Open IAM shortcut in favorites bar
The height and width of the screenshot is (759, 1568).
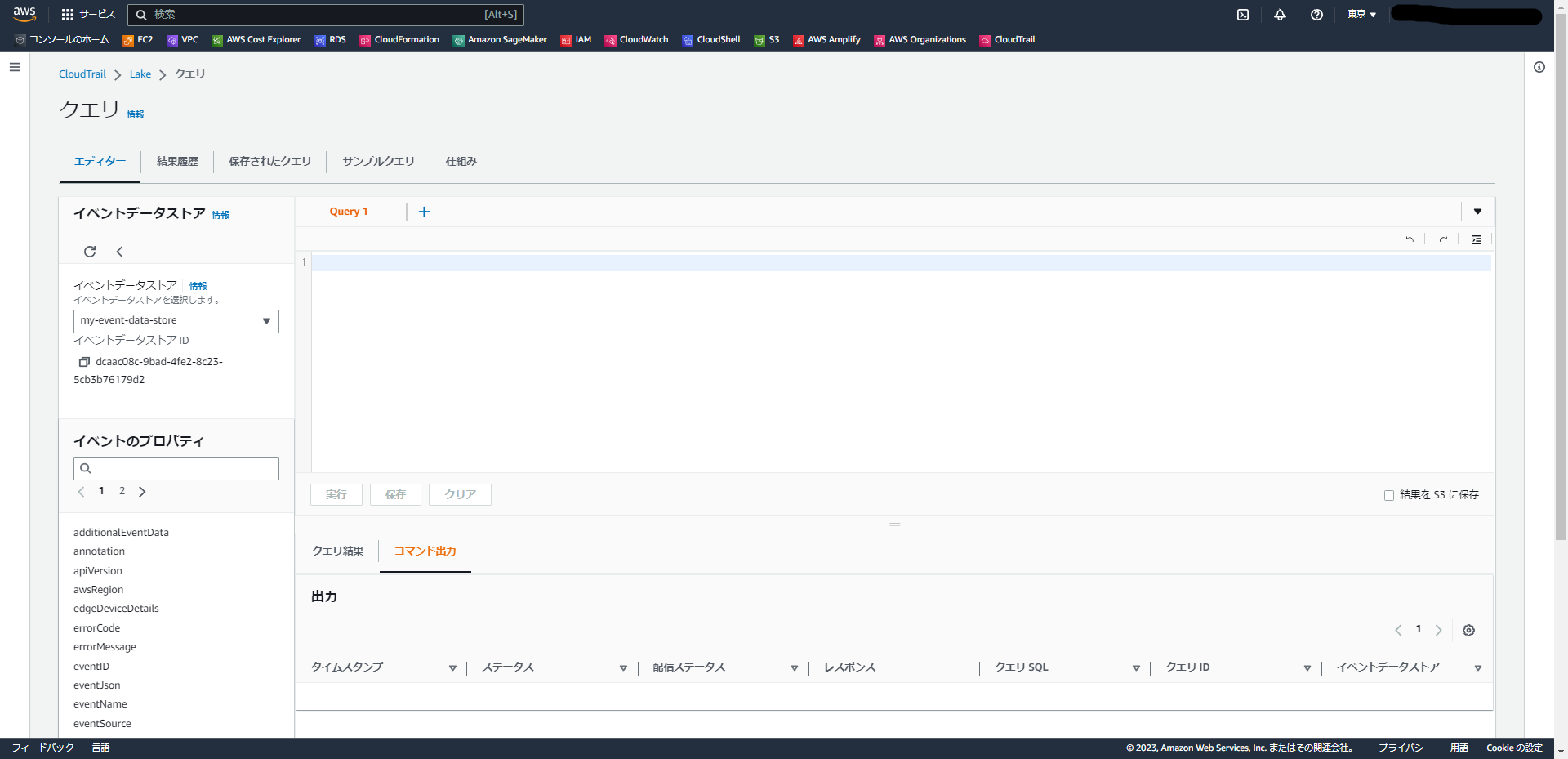pos(576,40)
